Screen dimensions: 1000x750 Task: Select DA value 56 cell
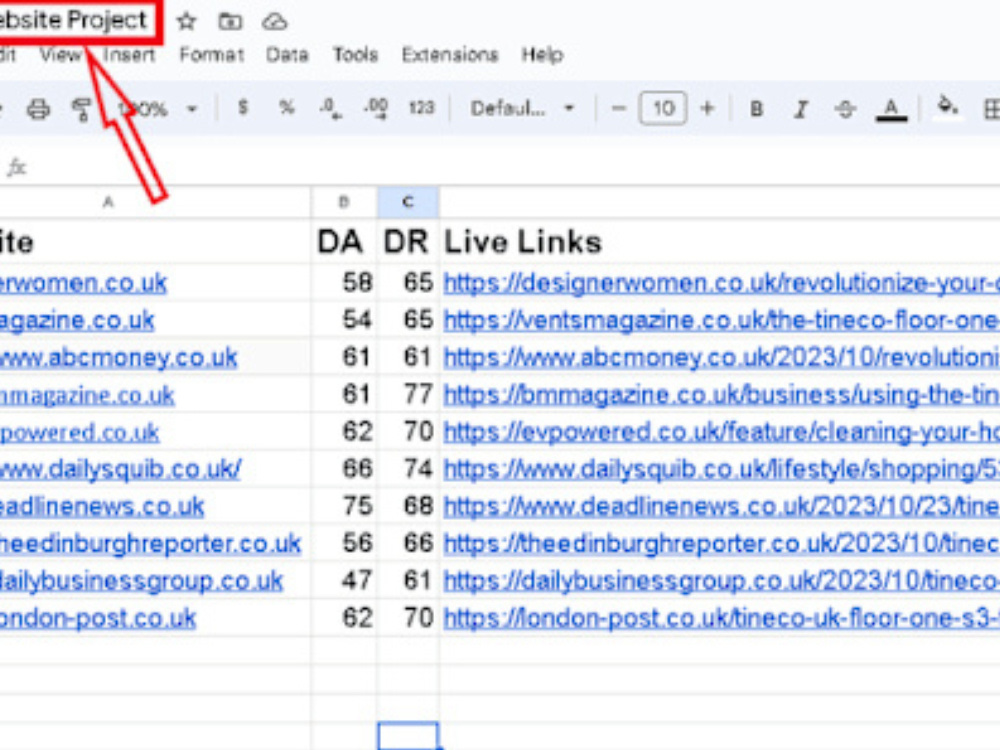tap(344, 543)
